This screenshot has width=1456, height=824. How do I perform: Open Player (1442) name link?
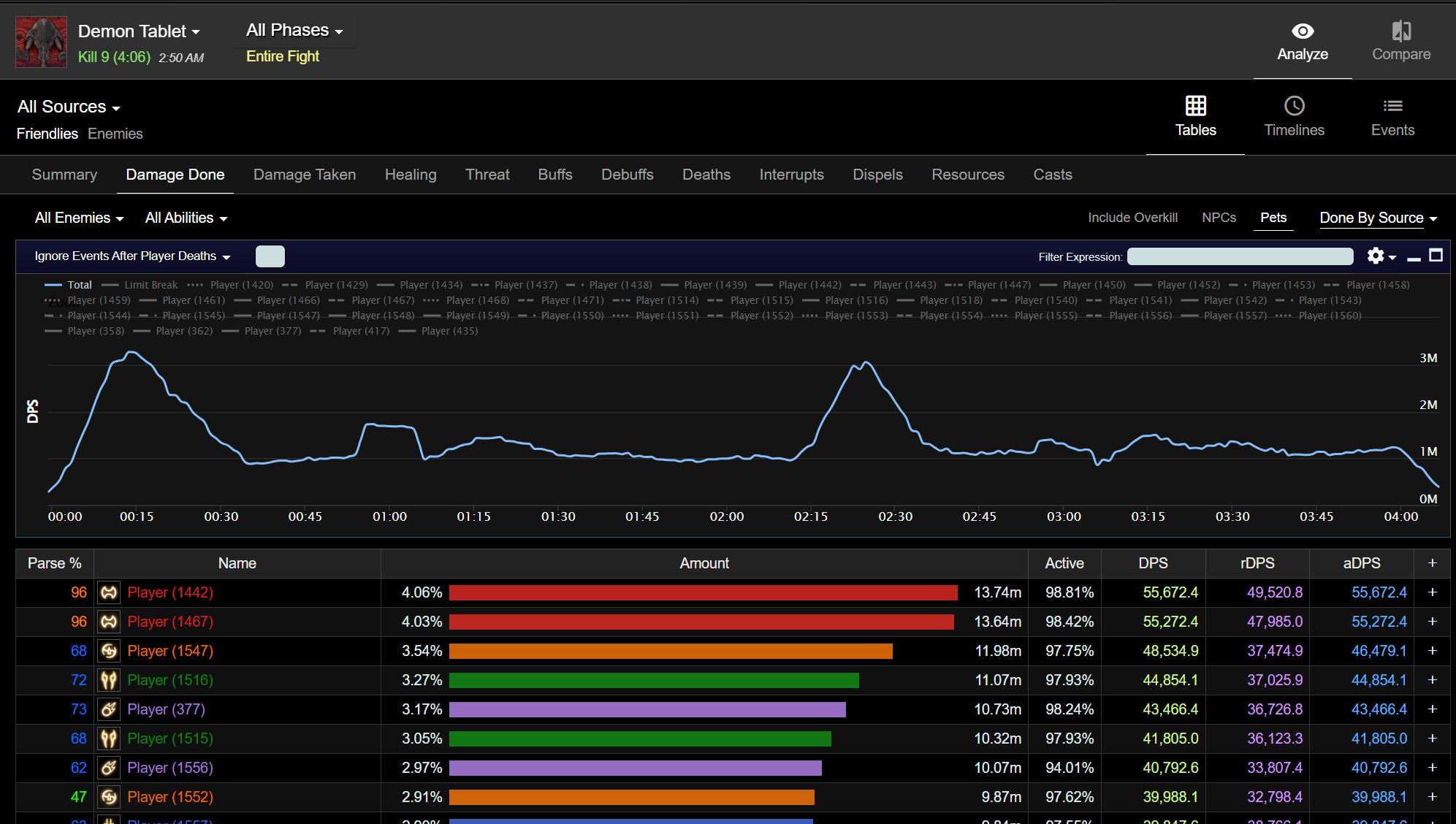(x=170, y=592)
